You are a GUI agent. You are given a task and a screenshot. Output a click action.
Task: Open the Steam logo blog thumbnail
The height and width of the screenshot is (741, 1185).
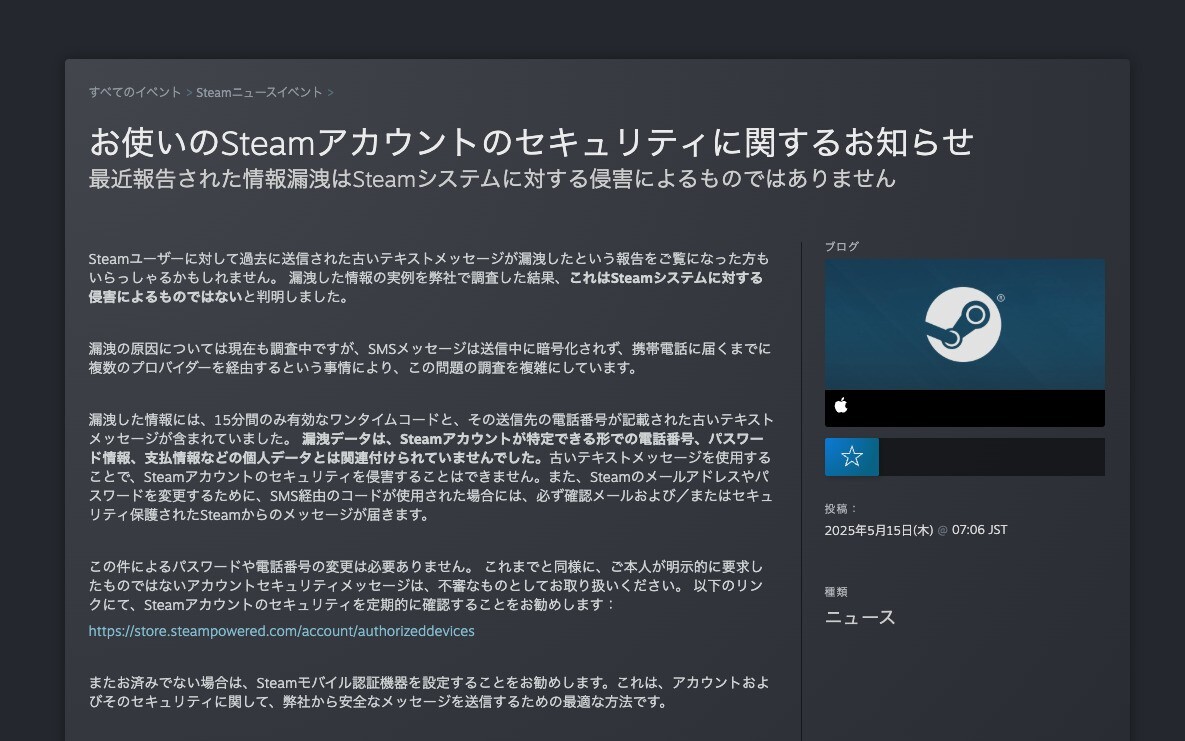tap(964, 324)
